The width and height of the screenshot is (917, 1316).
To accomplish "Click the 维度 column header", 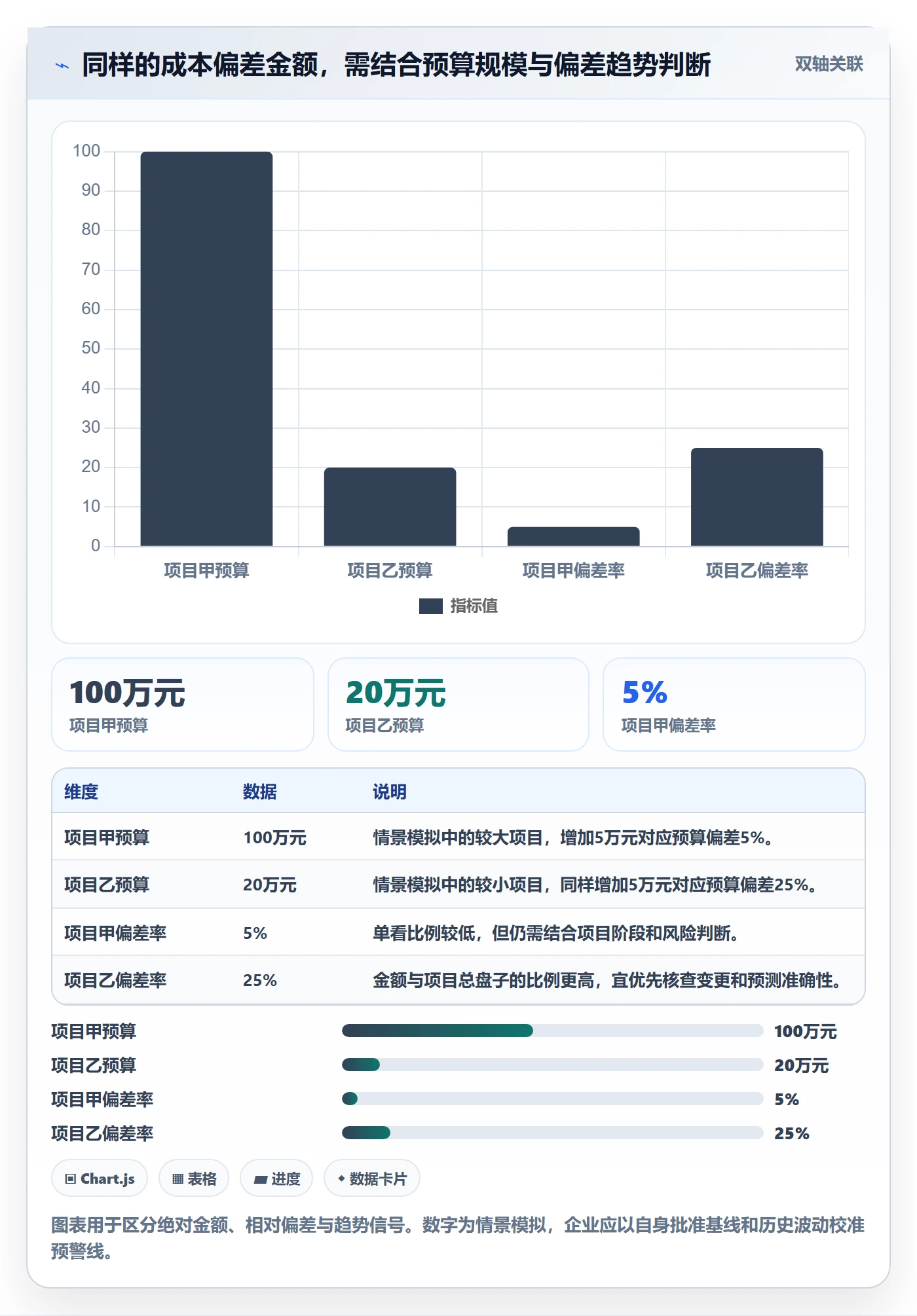I will (x=81, y=792).
